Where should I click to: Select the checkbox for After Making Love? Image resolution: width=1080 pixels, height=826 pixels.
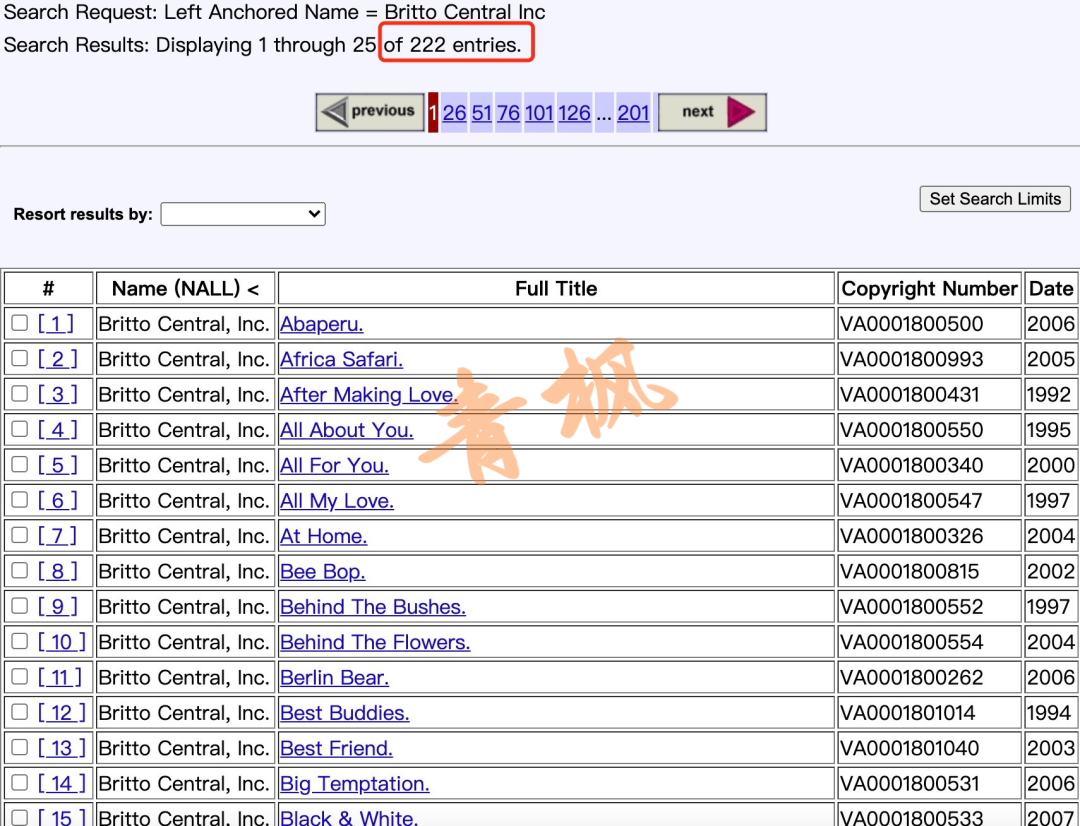(19, 393)
